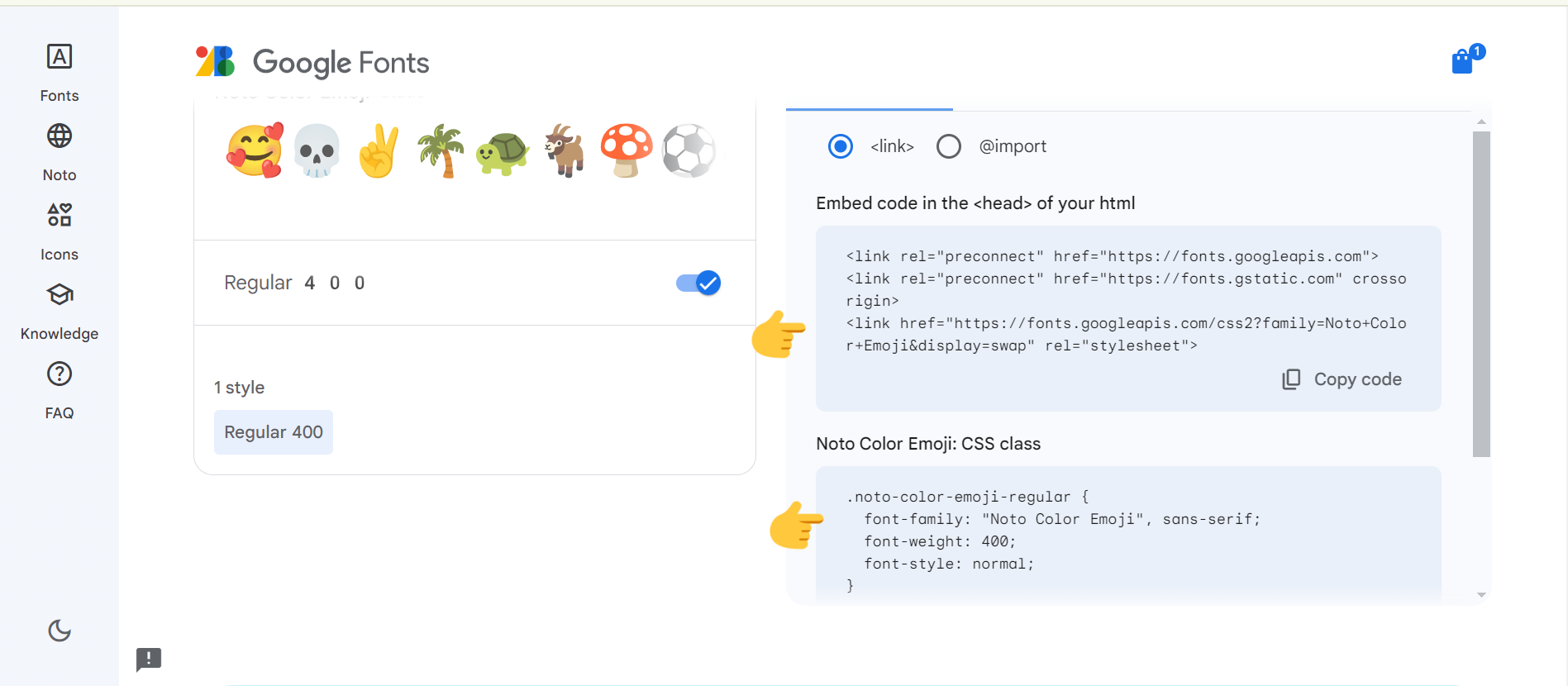This screenshot has height=686, width=1568.
Task: Click the embed panel scrollbar thumb
Action: pyautogui.click(x=1481, y=294)
